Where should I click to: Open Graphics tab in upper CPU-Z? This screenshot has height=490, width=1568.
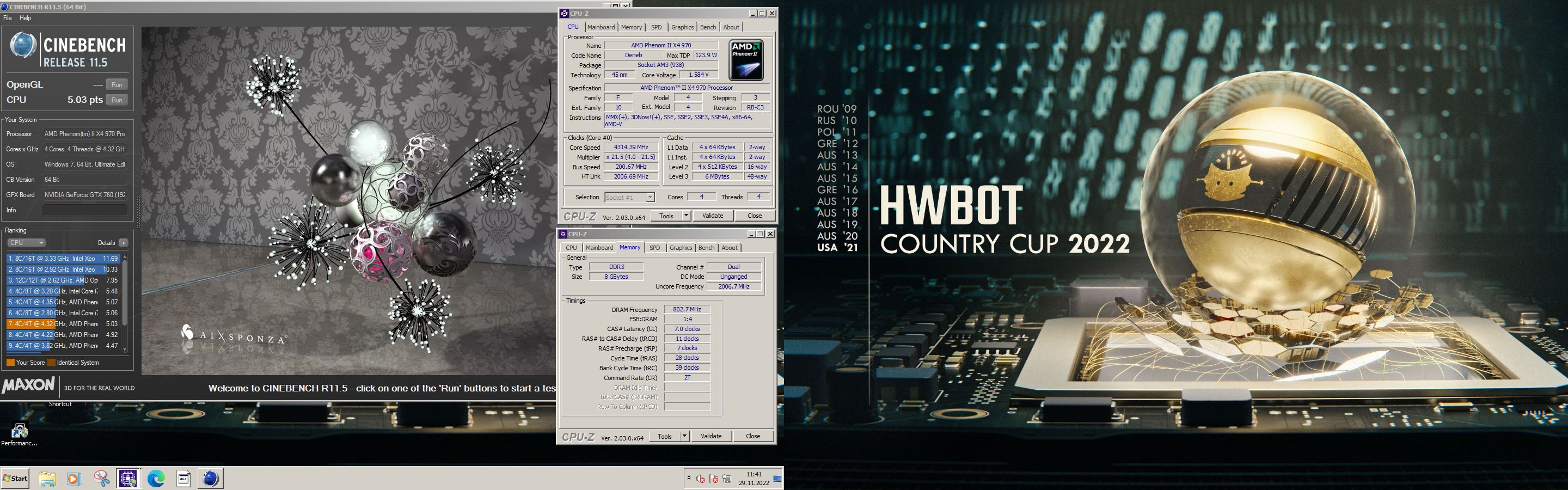point(682,27)
